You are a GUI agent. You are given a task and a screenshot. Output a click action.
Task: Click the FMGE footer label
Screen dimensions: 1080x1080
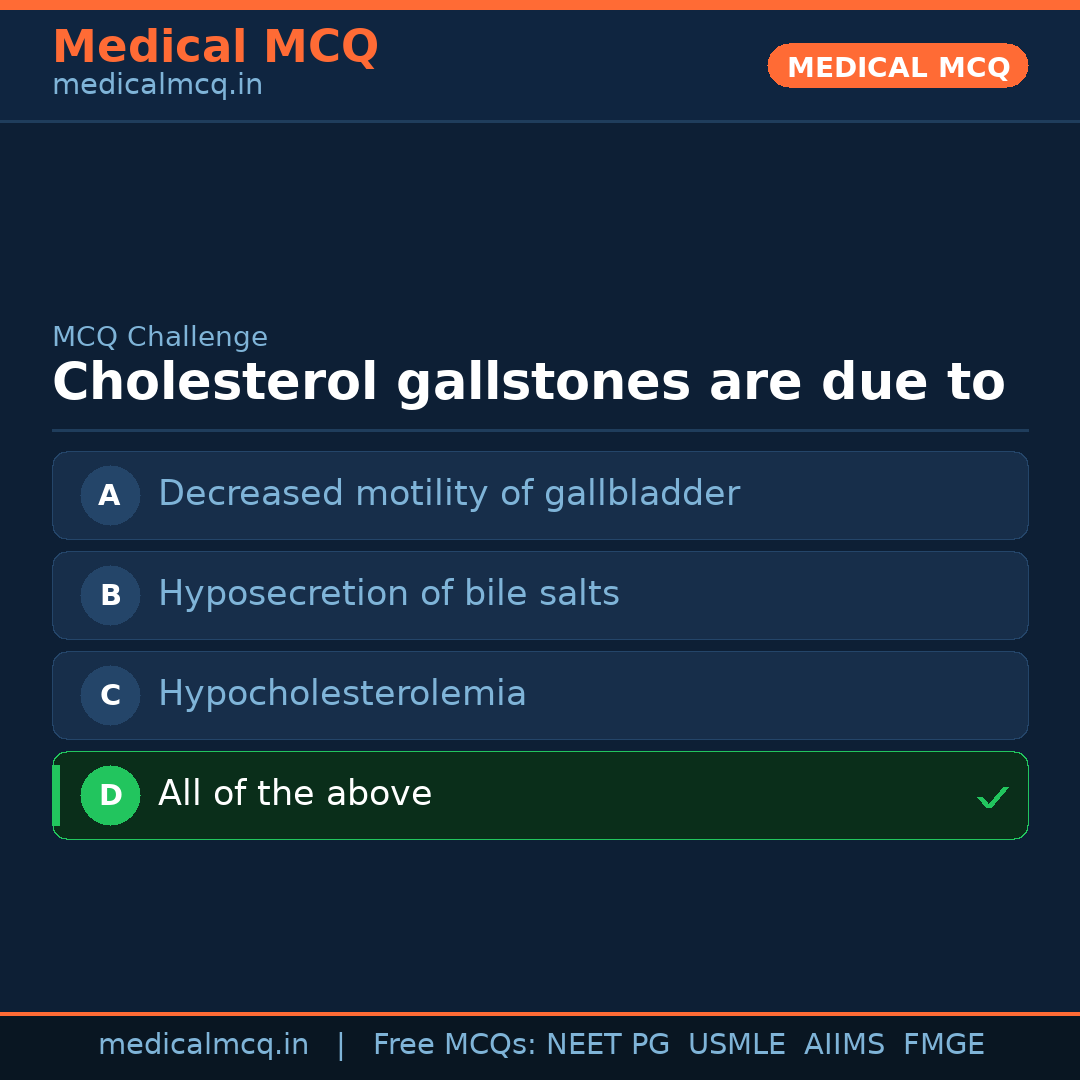pyautogui.click(x=944, y=1045)
